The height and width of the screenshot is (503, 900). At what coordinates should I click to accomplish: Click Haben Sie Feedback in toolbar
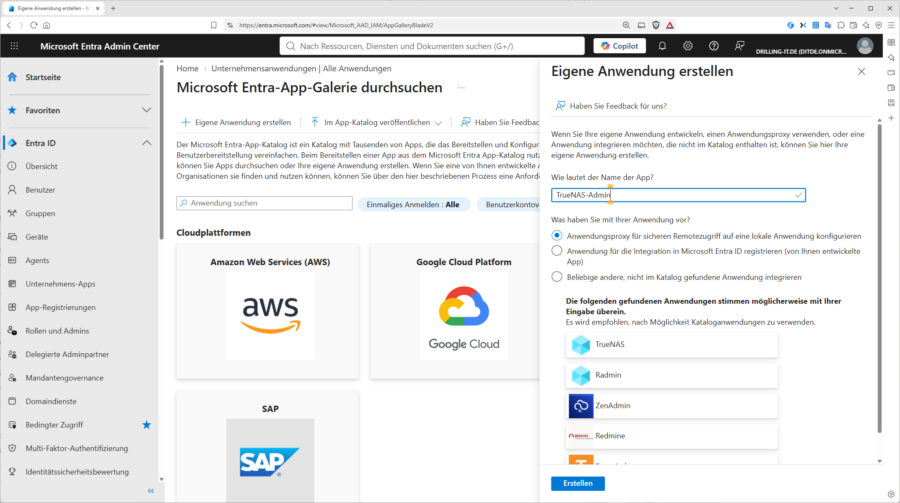click(500, 122)
